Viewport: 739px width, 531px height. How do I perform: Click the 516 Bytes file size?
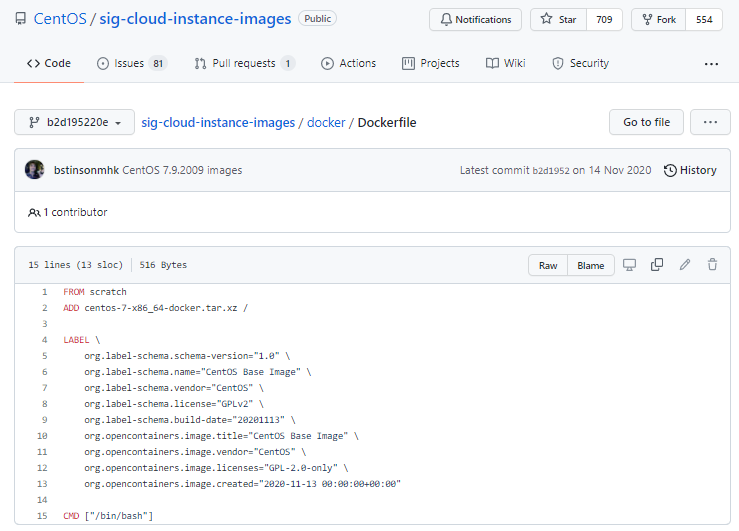[163, 265]
